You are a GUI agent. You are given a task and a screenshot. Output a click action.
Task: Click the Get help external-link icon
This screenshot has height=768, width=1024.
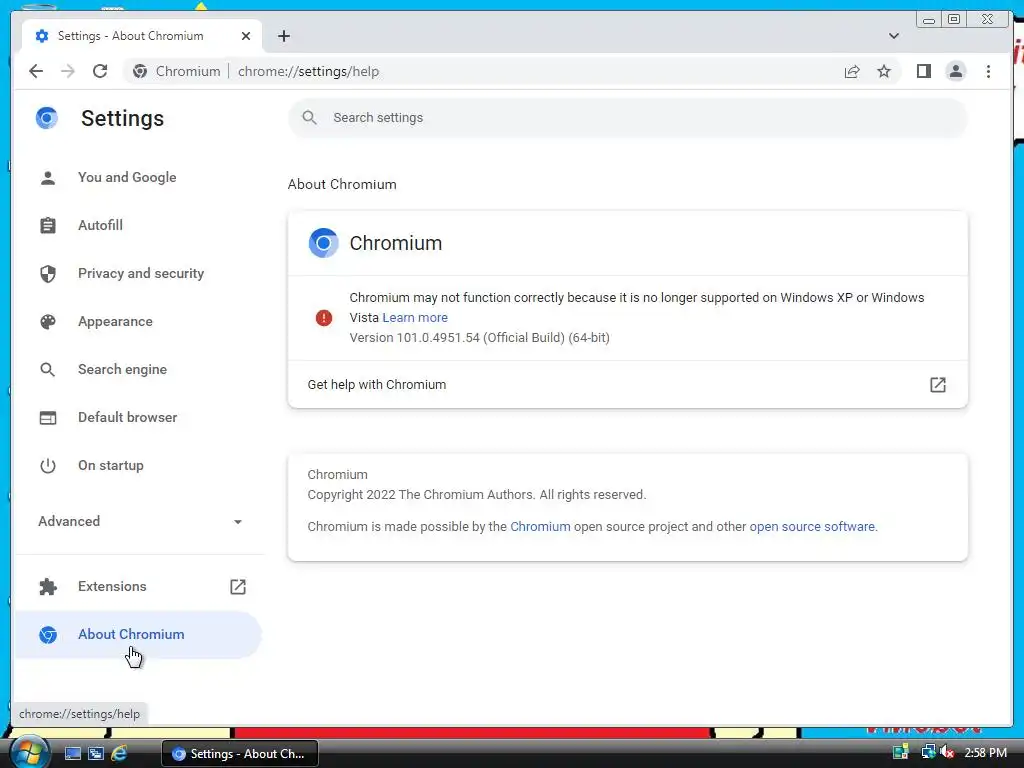(x=938, y=385)
